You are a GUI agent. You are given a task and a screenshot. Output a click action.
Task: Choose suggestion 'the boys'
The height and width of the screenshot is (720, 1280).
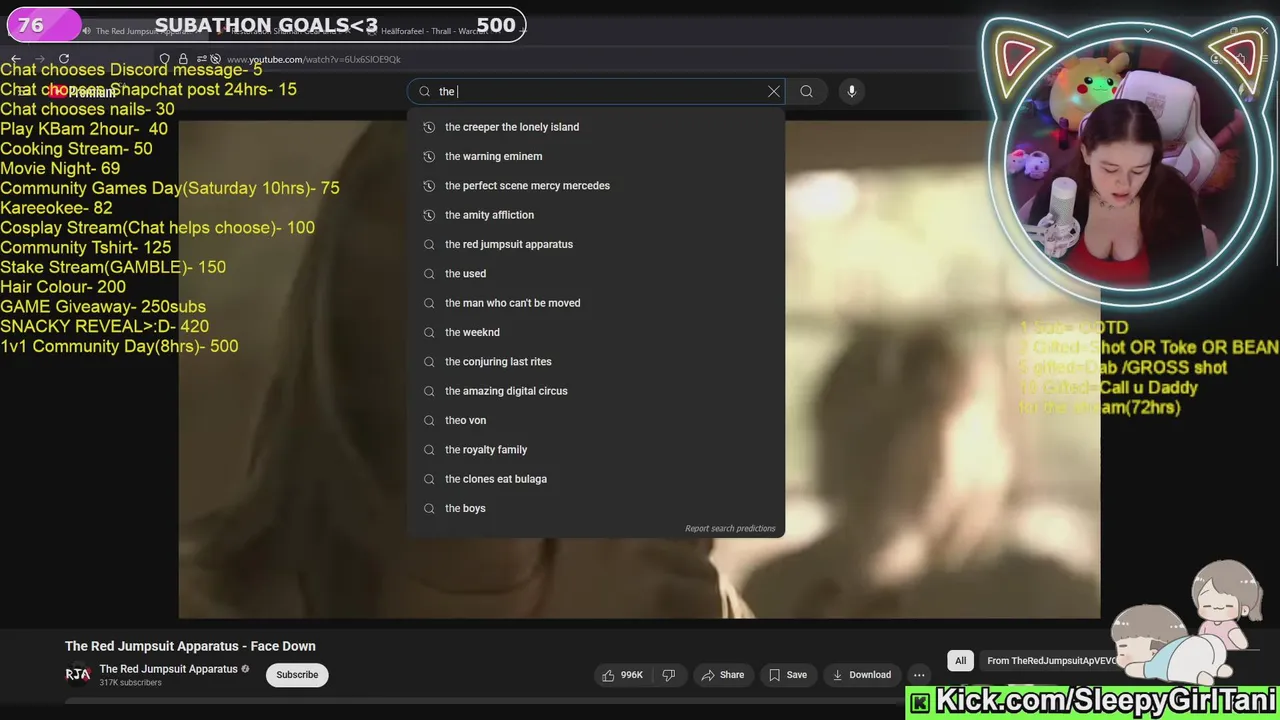[596, 508]
